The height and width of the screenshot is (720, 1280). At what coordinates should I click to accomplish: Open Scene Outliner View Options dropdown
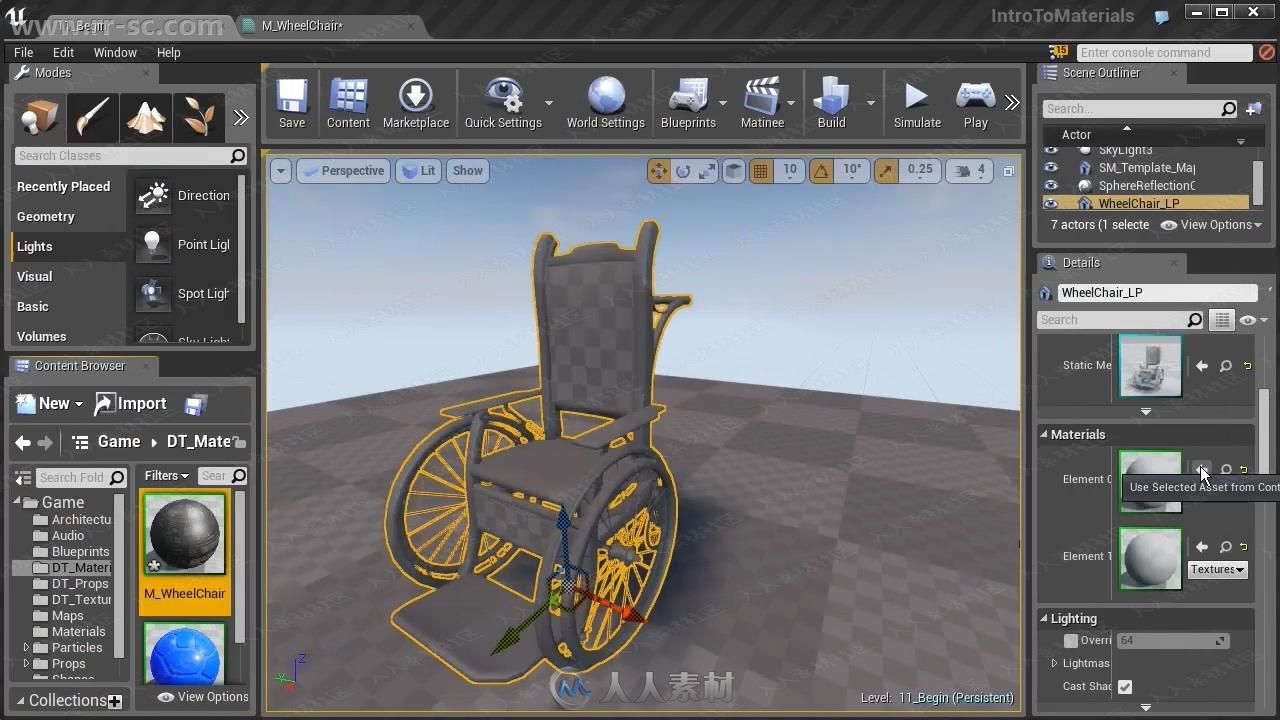click(x=1211, y=225)
